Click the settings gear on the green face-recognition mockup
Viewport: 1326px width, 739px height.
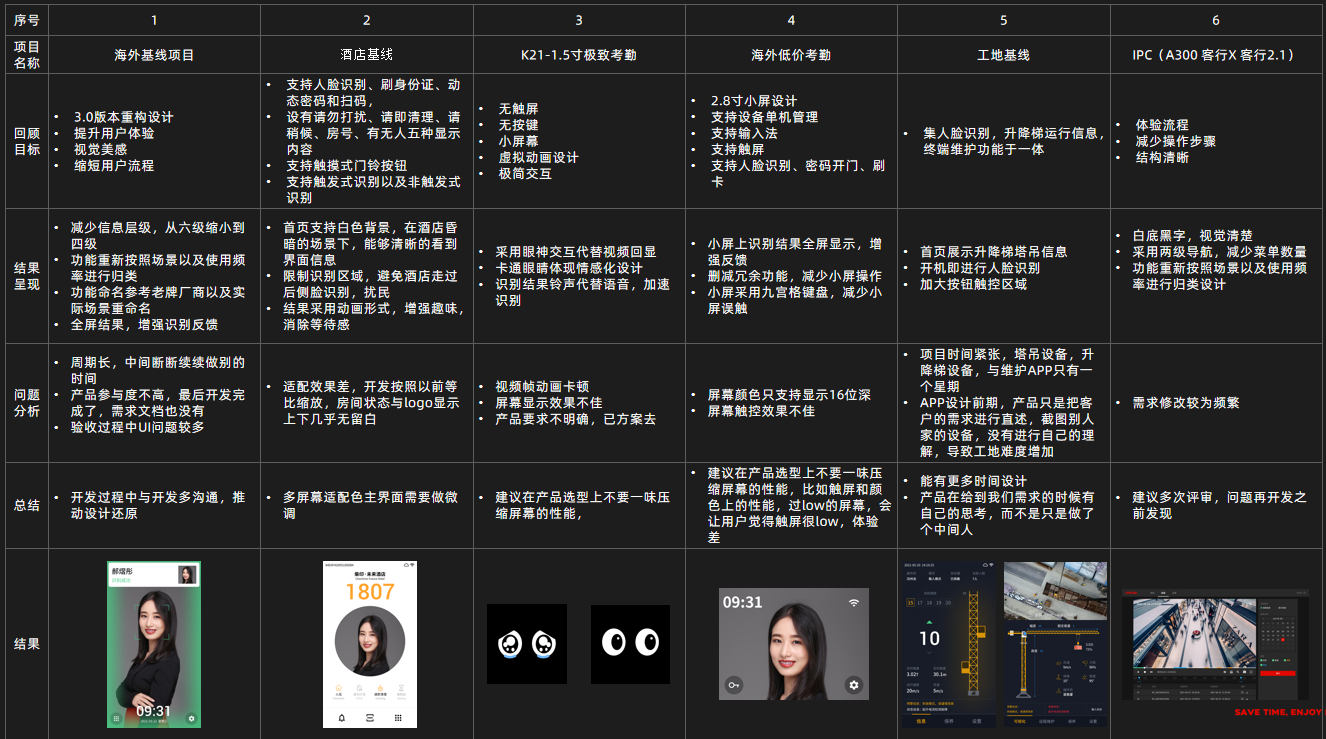click(191, 718)
